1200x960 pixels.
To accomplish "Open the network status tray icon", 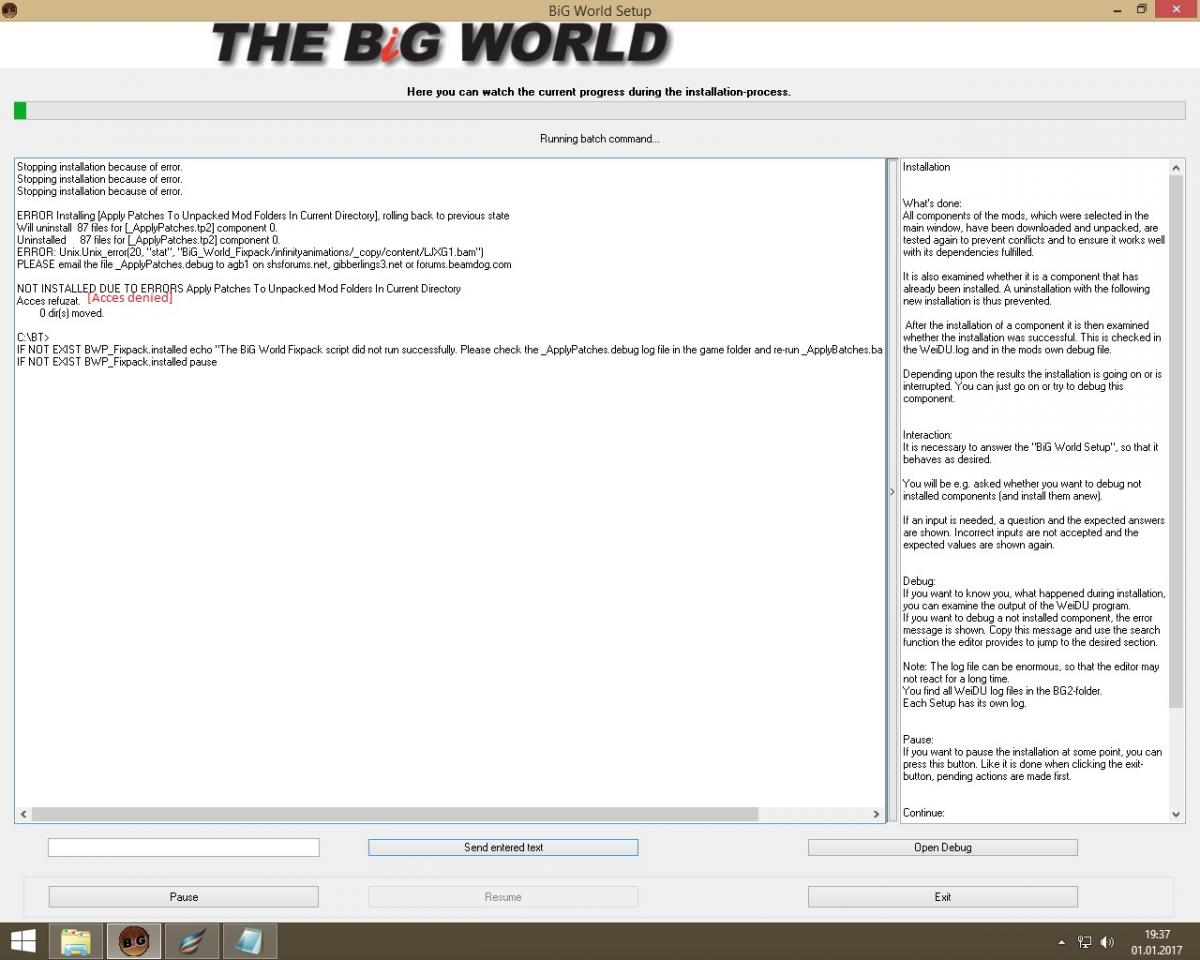I will [1085, 942].
